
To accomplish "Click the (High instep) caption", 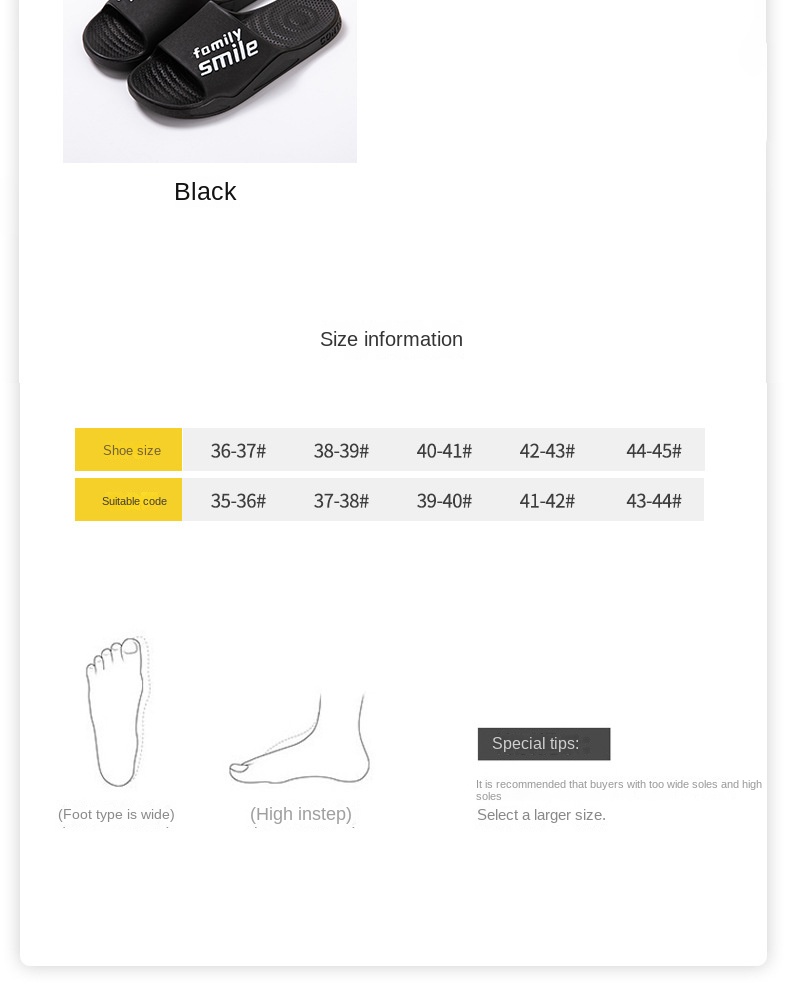I will point(301,814).
